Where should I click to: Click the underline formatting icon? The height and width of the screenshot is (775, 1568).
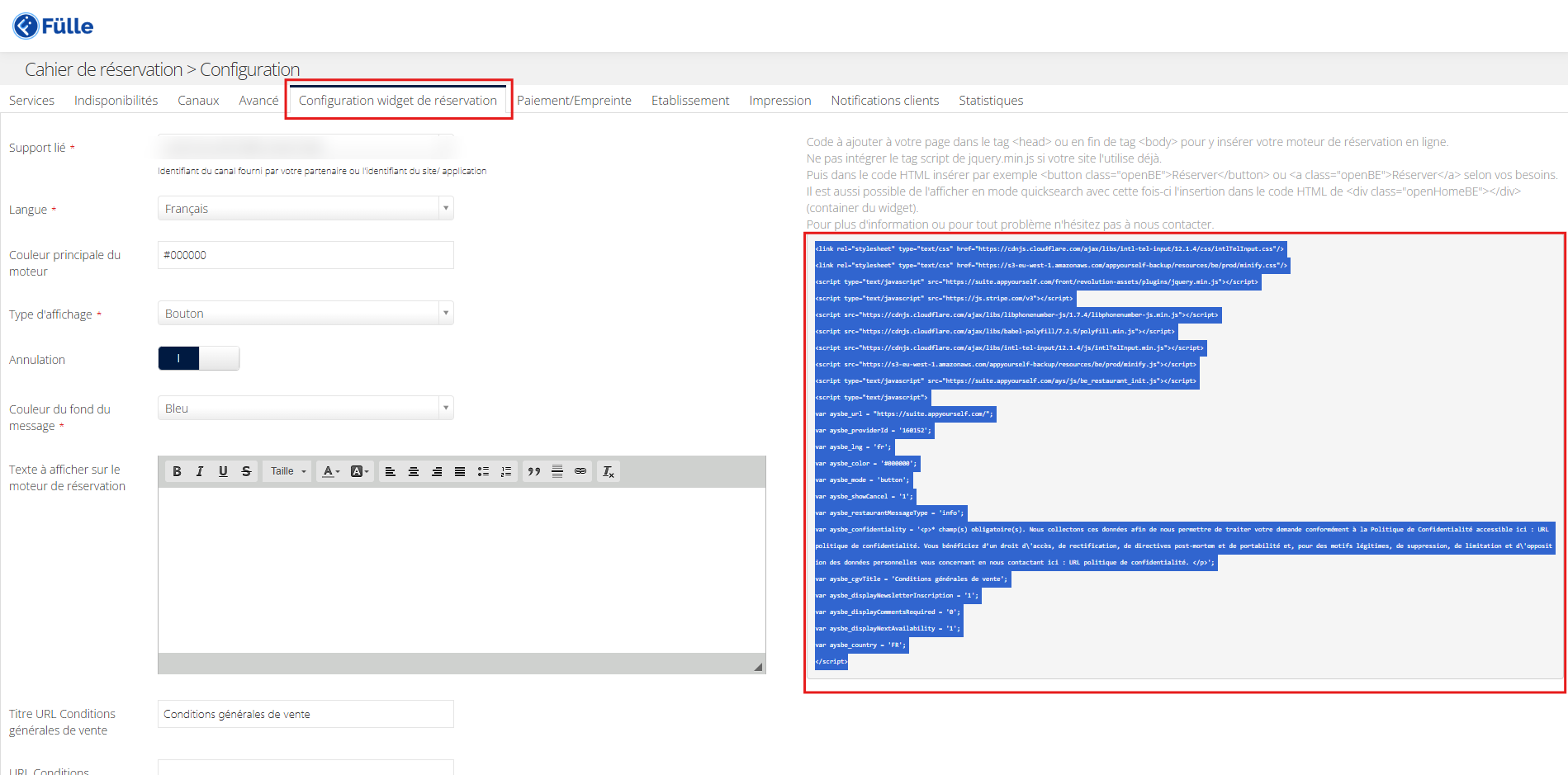coord(223,471)
